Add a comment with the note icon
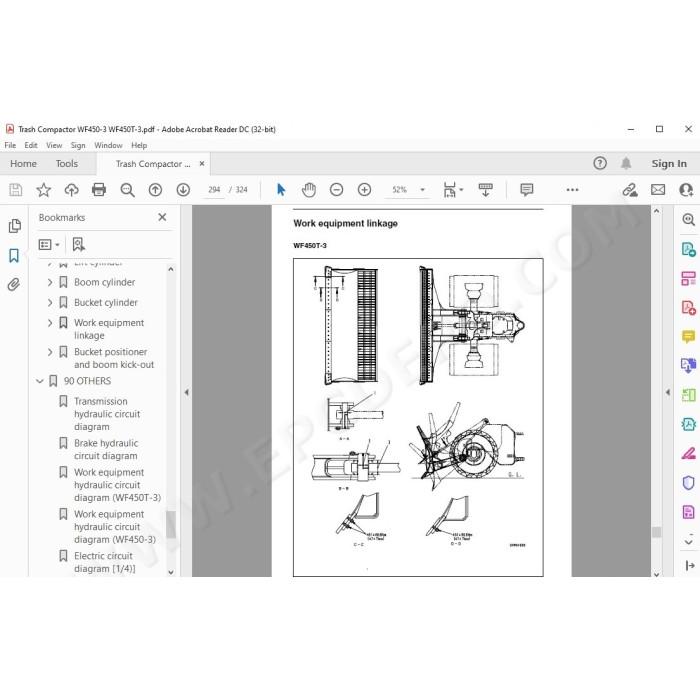Image resolution: width=700 pixels, height=700 pixels. tap(527, 190)
